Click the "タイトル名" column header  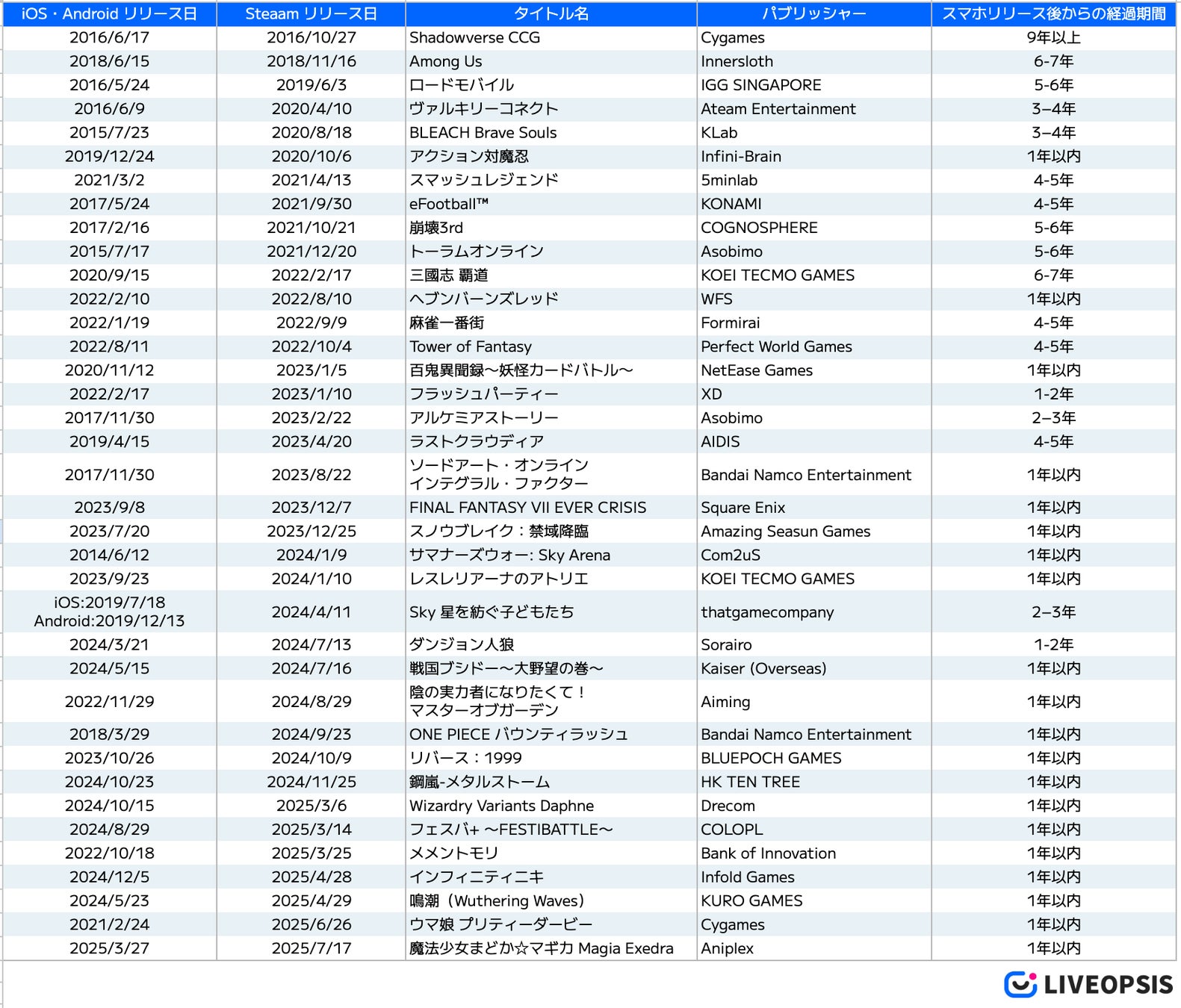pyautogui.click(x=551, y=13)
